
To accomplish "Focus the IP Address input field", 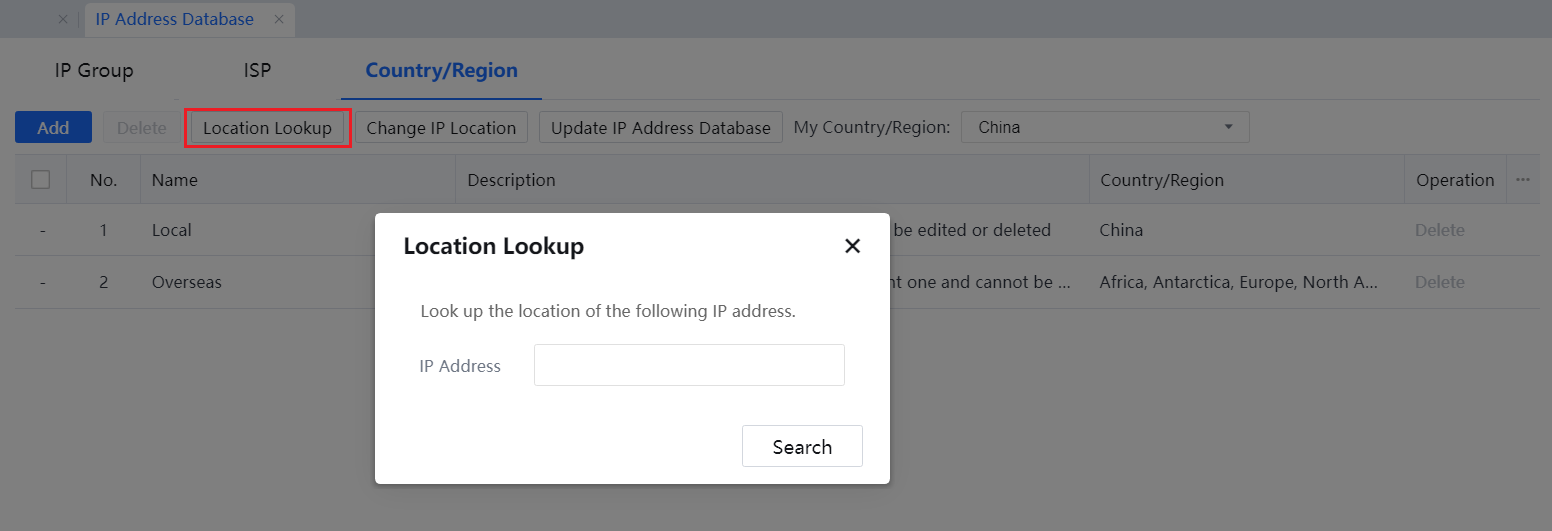I will pyautogui.click(x=689, y=365).
